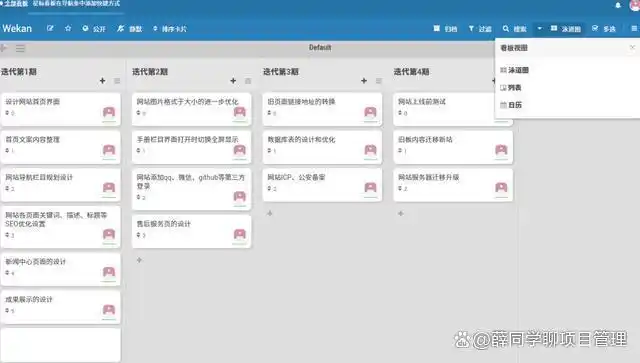Open the 首页文案内容整理 card
Image resolution: width=640 pixels, height=363 pixels.
(60, 147)
